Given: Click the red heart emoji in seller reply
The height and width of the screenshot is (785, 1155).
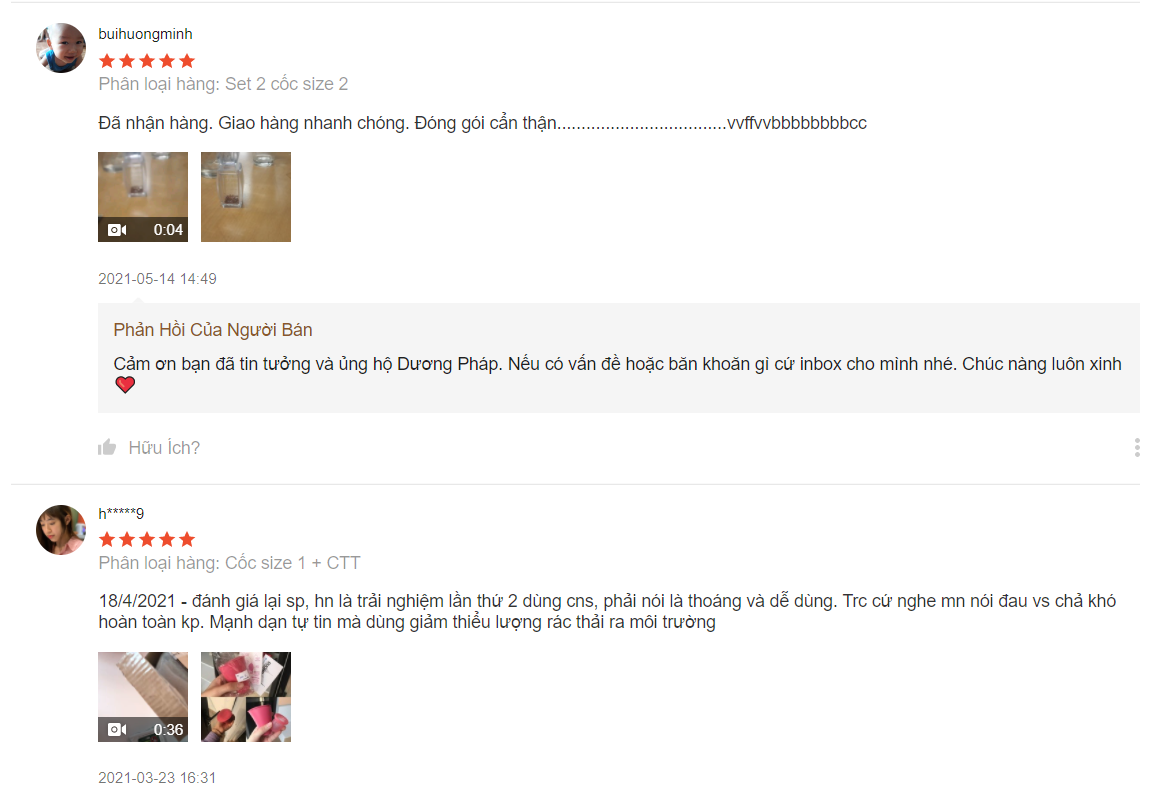Looking at the screenshot, I should [125, 384].
